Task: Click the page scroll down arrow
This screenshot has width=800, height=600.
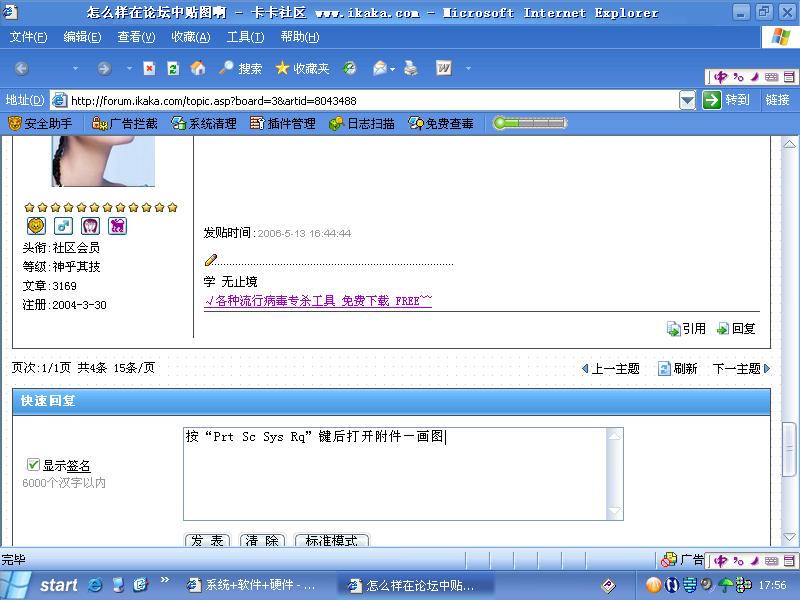Action: coord(789,537)
